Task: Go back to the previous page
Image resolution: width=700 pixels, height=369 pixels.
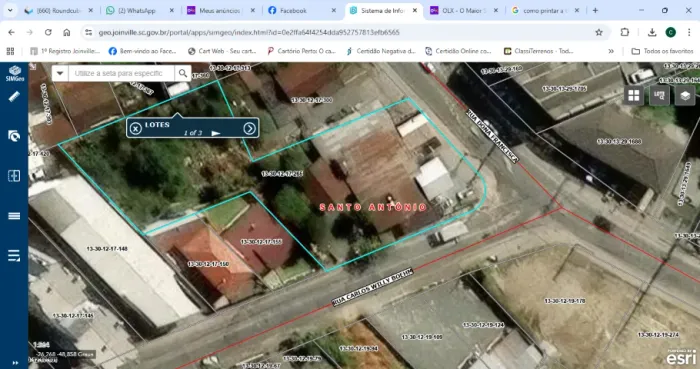Action: coord(12,32)
